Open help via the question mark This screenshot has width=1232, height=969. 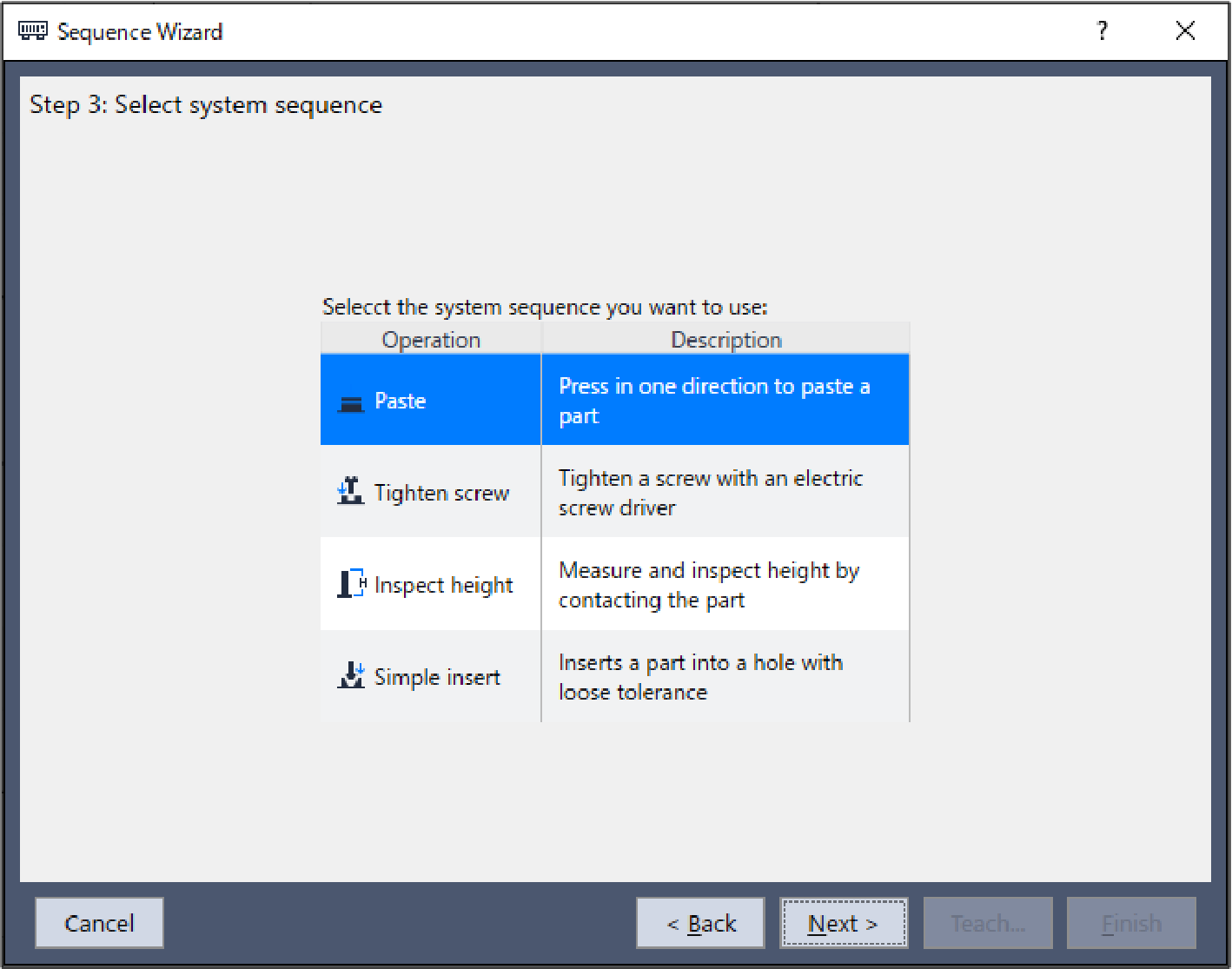click(1102, 32)
